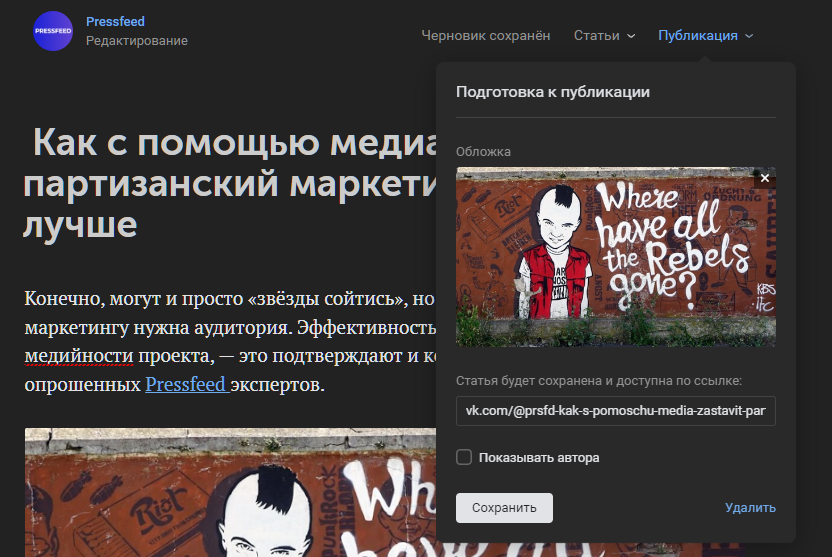Click the cover image thumbnail in Обложка
This screenshot has width=832, height=557.
click(616, 257)
